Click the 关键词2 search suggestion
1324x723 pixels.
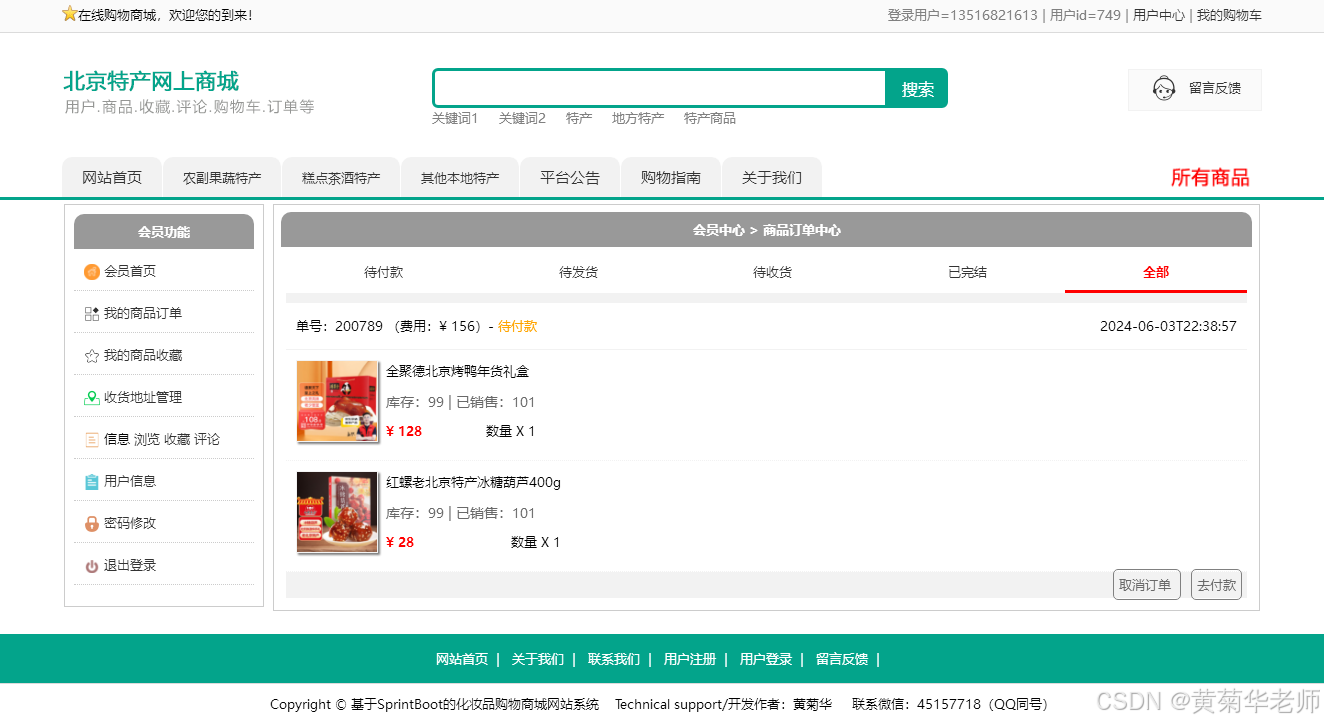(x=522, y=118)
